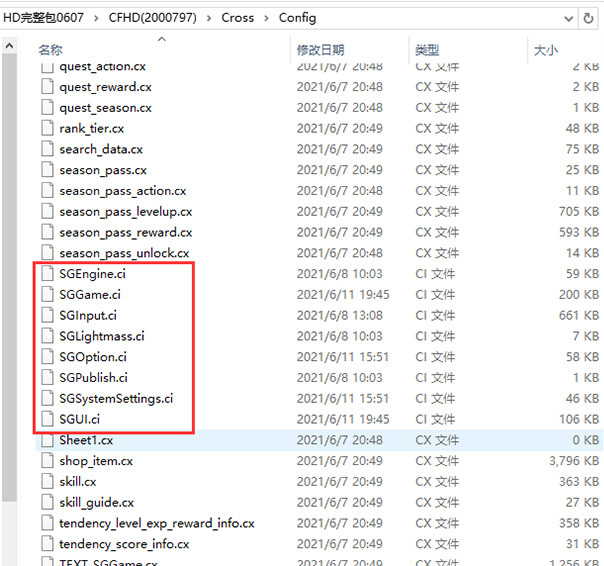Click the file icon next to SGUI.ci

point(47,419)
